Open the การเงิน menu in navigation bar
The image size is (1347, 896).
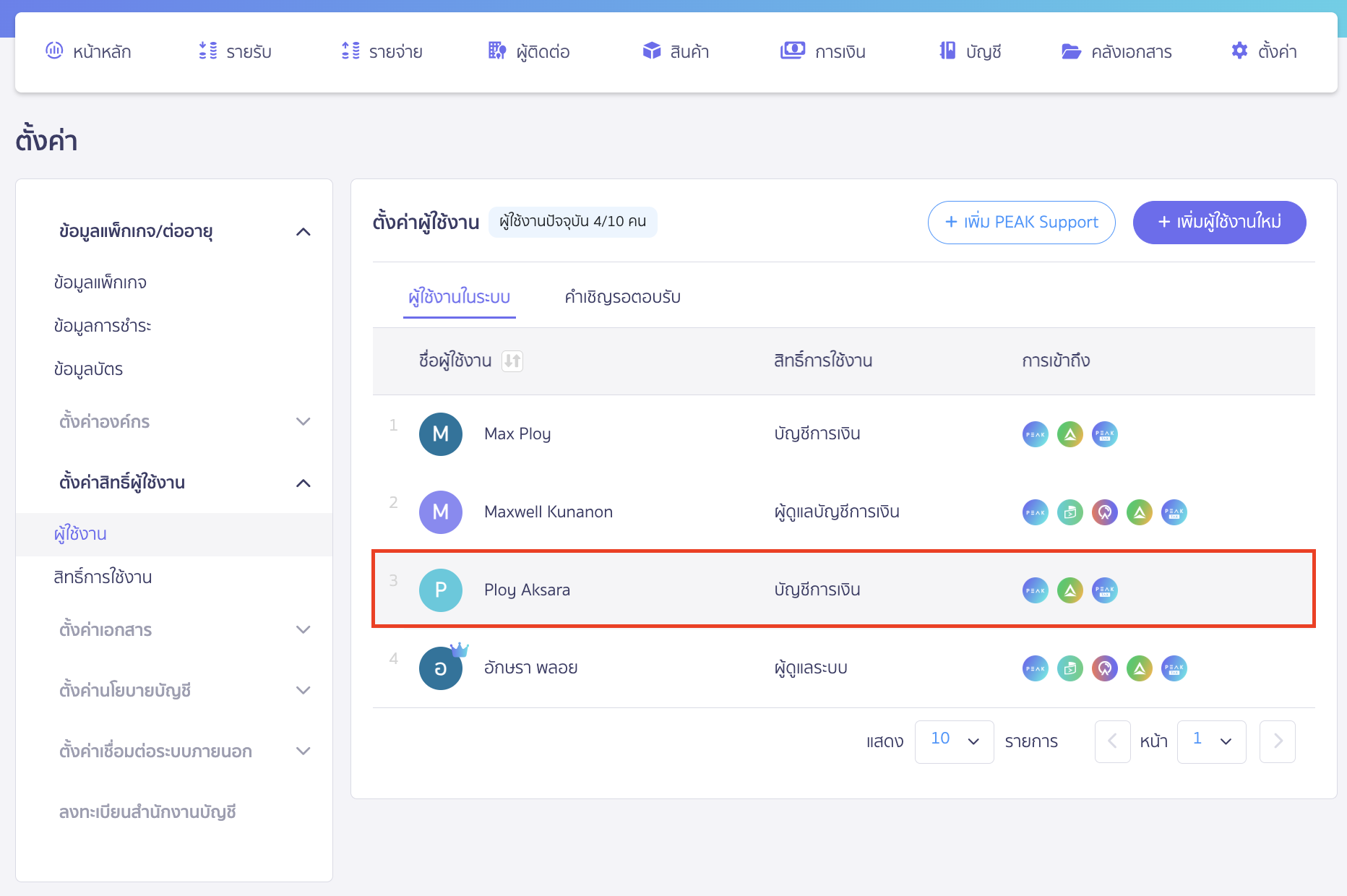(823, 51)
